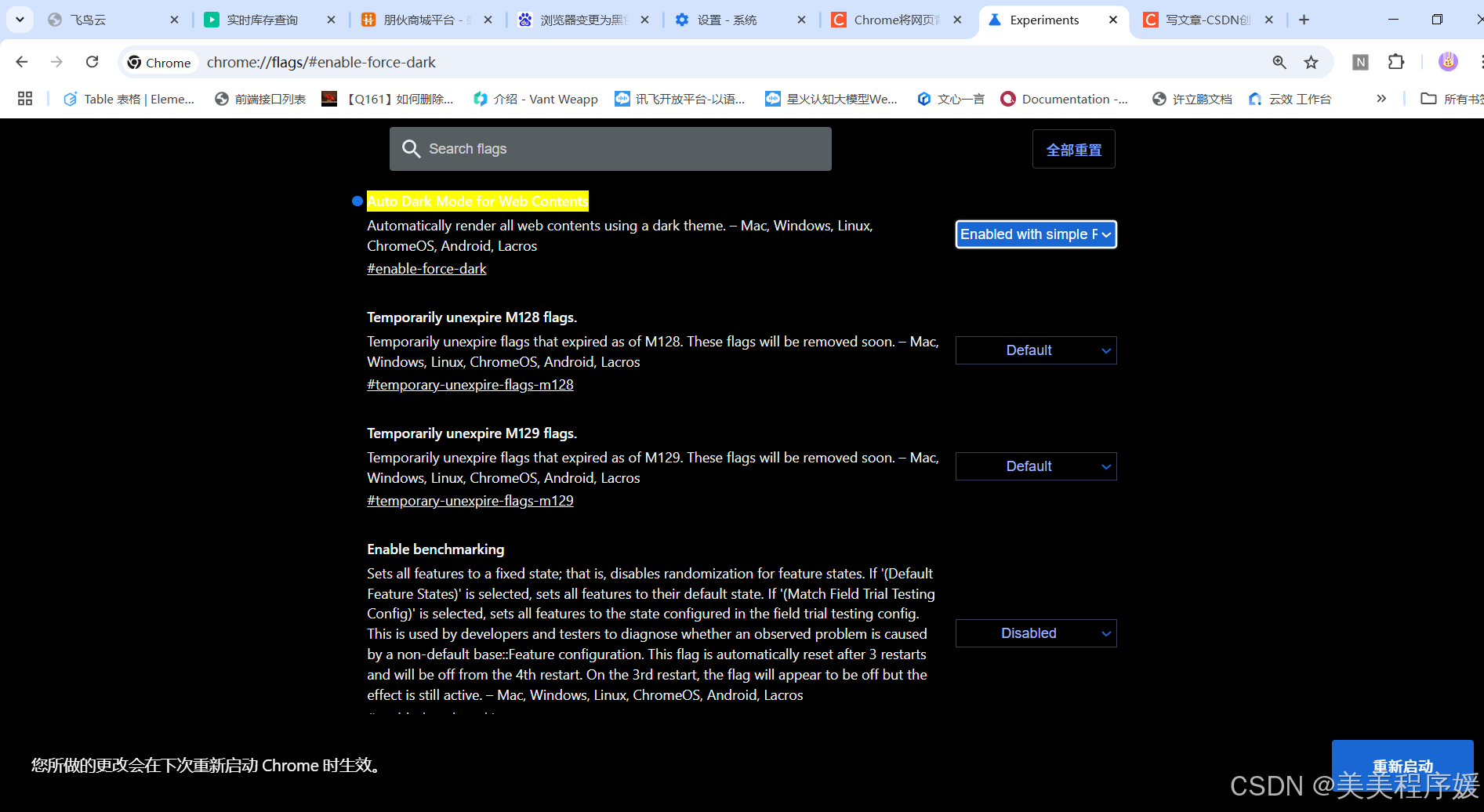Open the profile avatar menu
This screenshot has width=1484, height=812.
pos(1448,62)
